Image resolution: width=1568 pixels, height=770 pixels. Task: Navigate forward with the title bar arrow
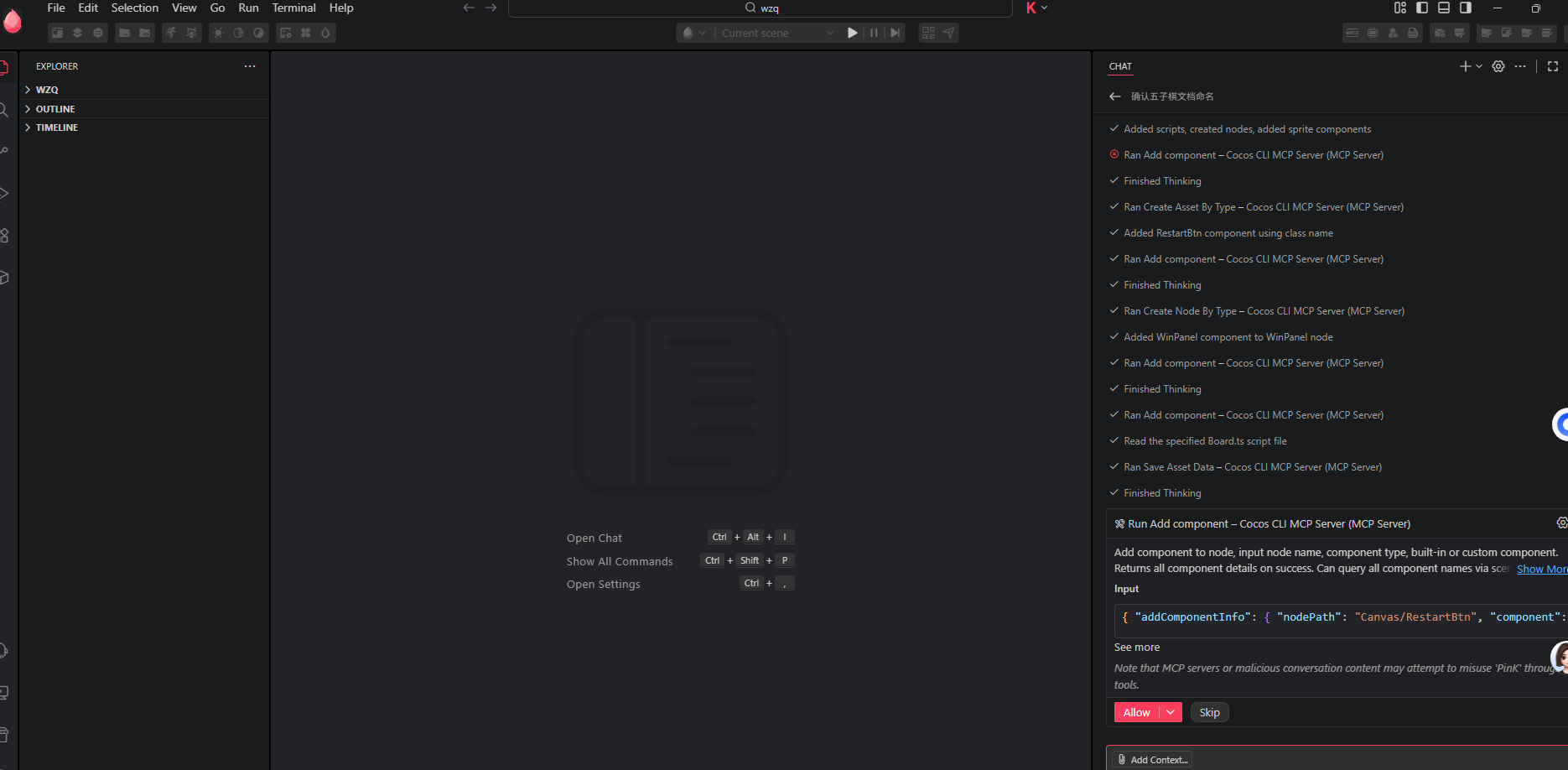pyautogui.click(x=491, y=8)
